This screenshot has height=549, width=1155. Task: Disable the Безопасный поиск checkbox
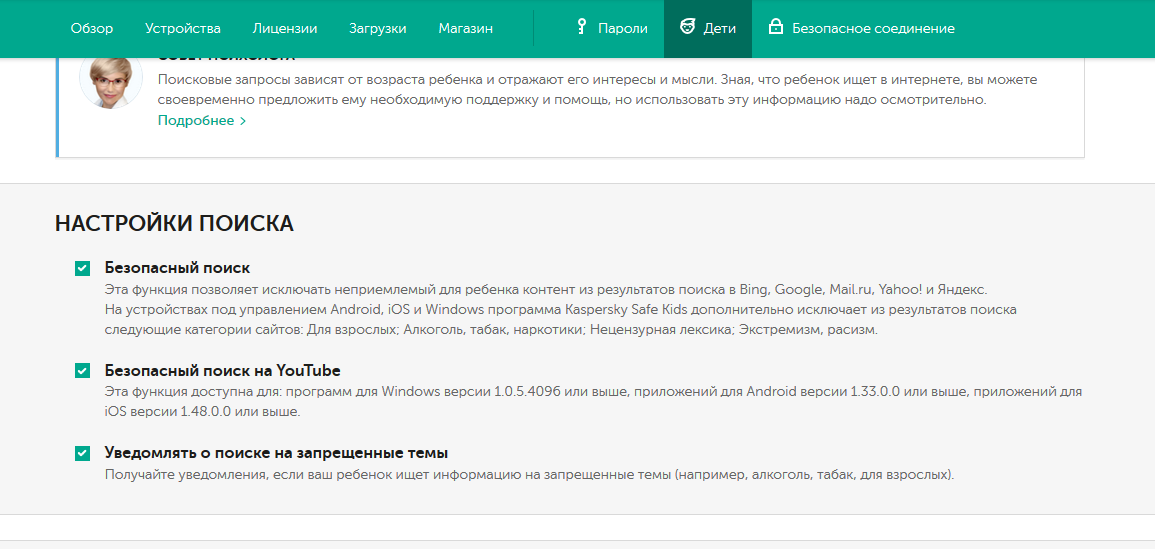click(82, 268)
